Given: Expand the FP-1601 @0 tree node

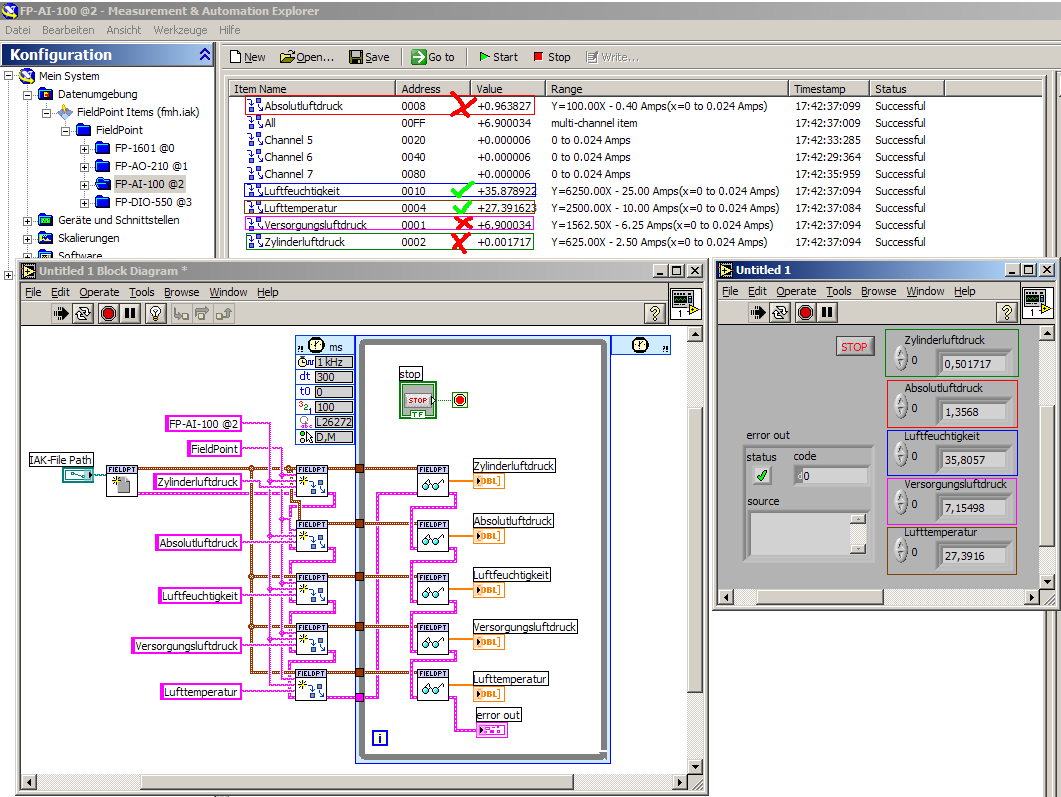Looking at the screenshot, I should 85,148.
